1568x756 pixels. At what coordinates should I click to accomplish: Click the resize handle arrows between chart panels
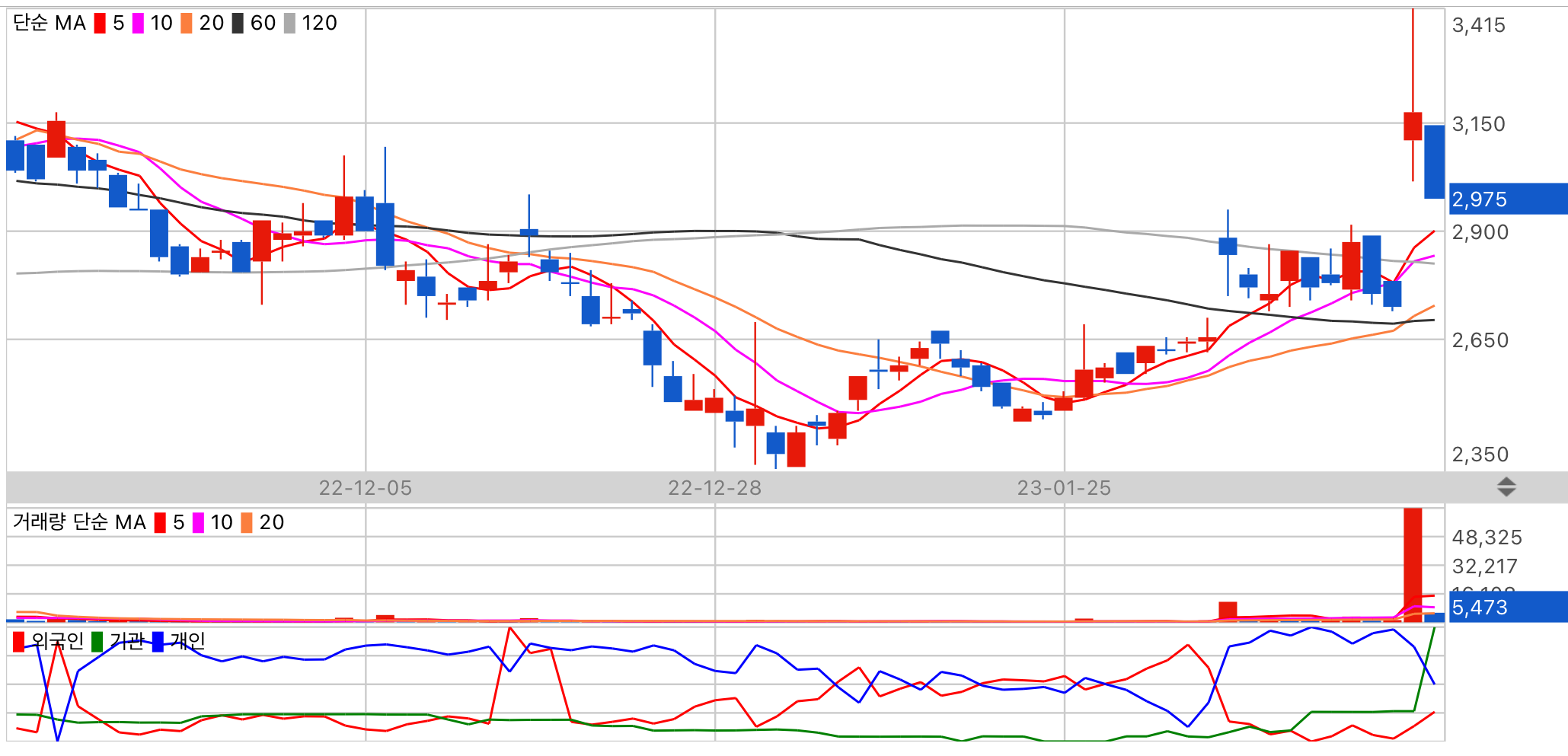(1506, 487)
